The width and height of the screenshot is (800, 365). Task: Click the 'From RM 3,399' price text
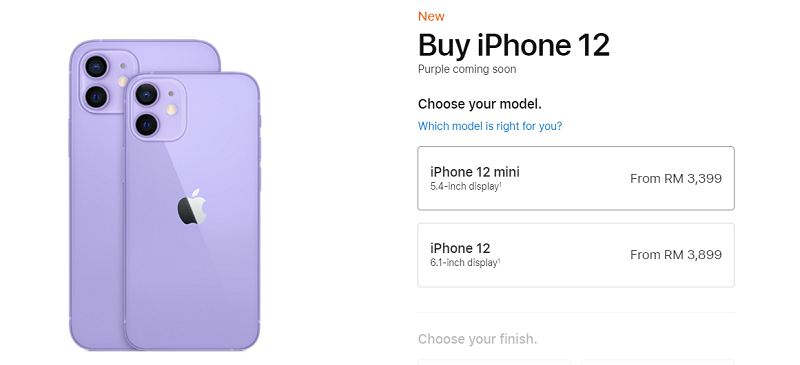(x=676, y=179)
